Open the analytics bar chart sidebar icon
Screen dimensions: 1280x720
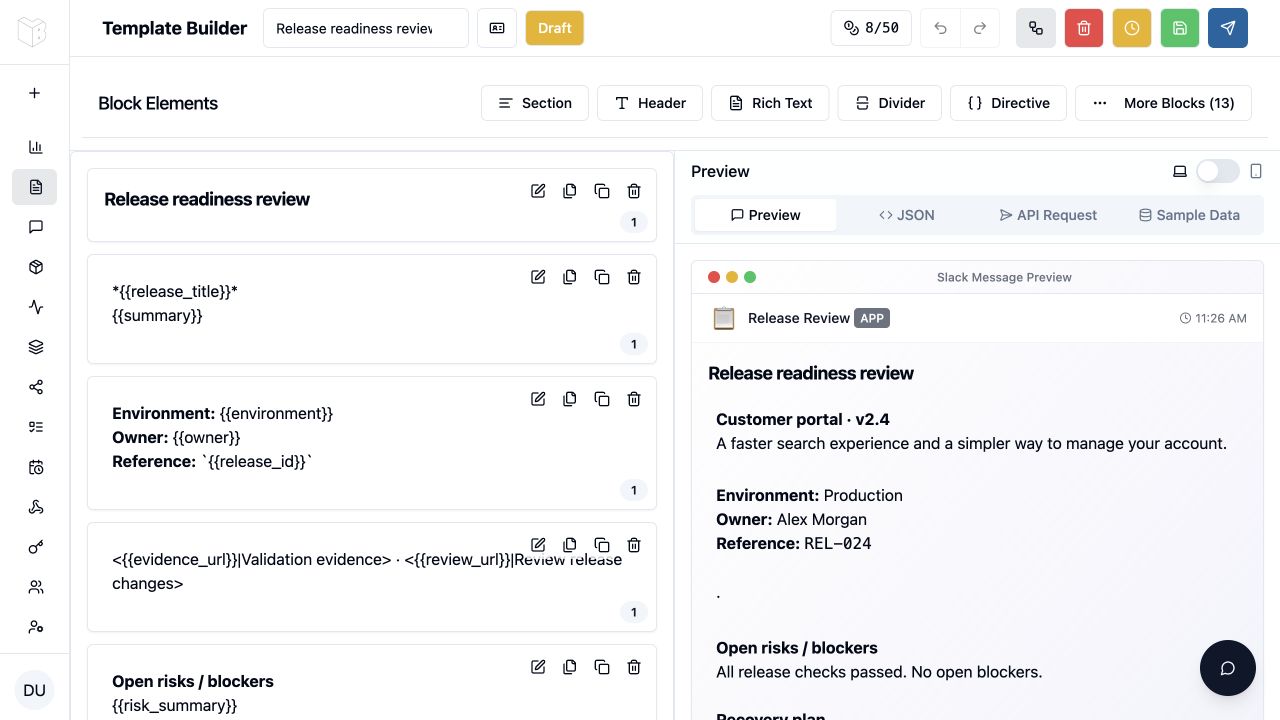pyautogui.click(x=35, y=147)
